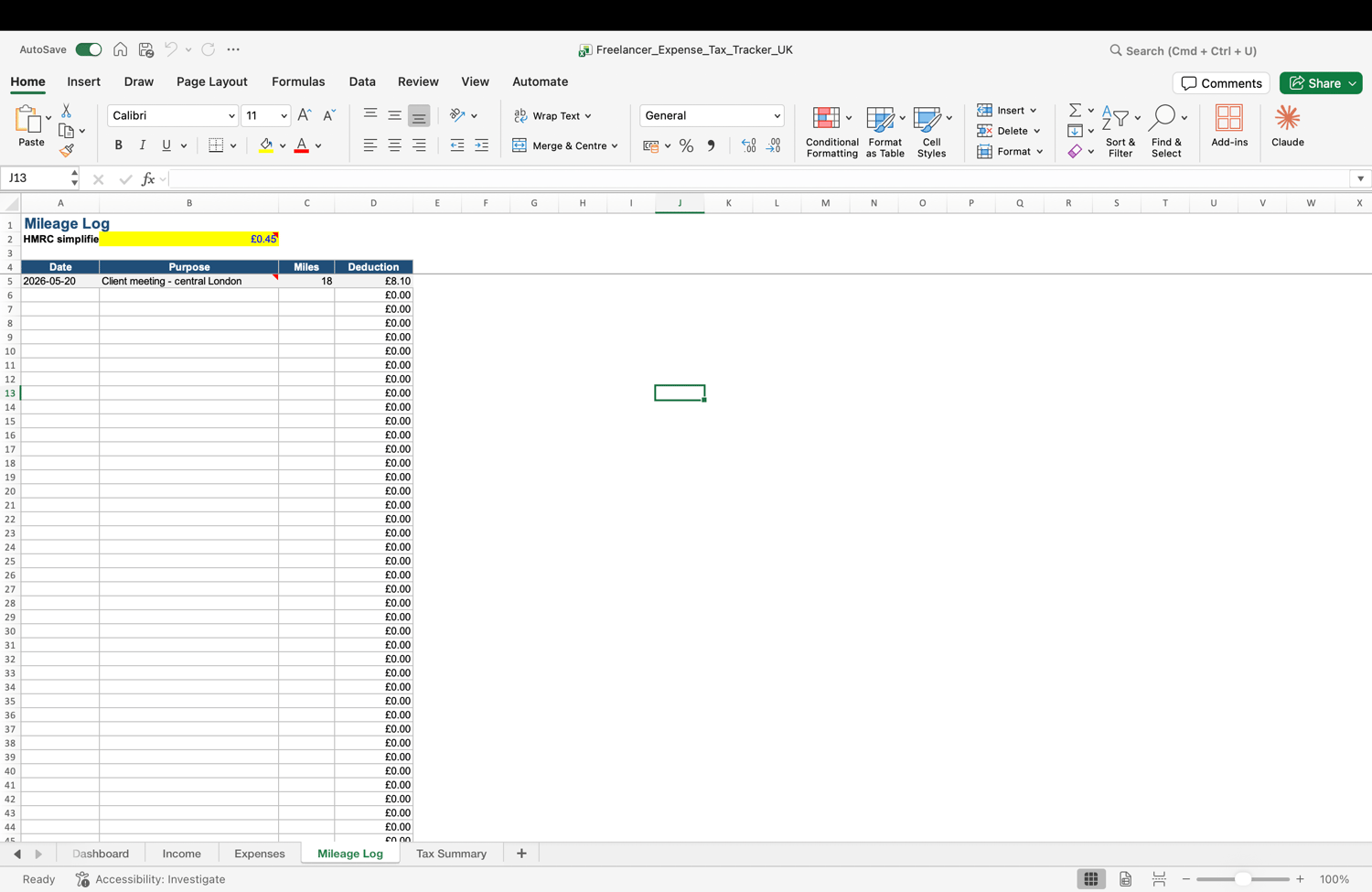The width and height of the screenshot is (1372, 892).
Task: Apply comma style
Action: pyautogui.click(x=711, y=146)
